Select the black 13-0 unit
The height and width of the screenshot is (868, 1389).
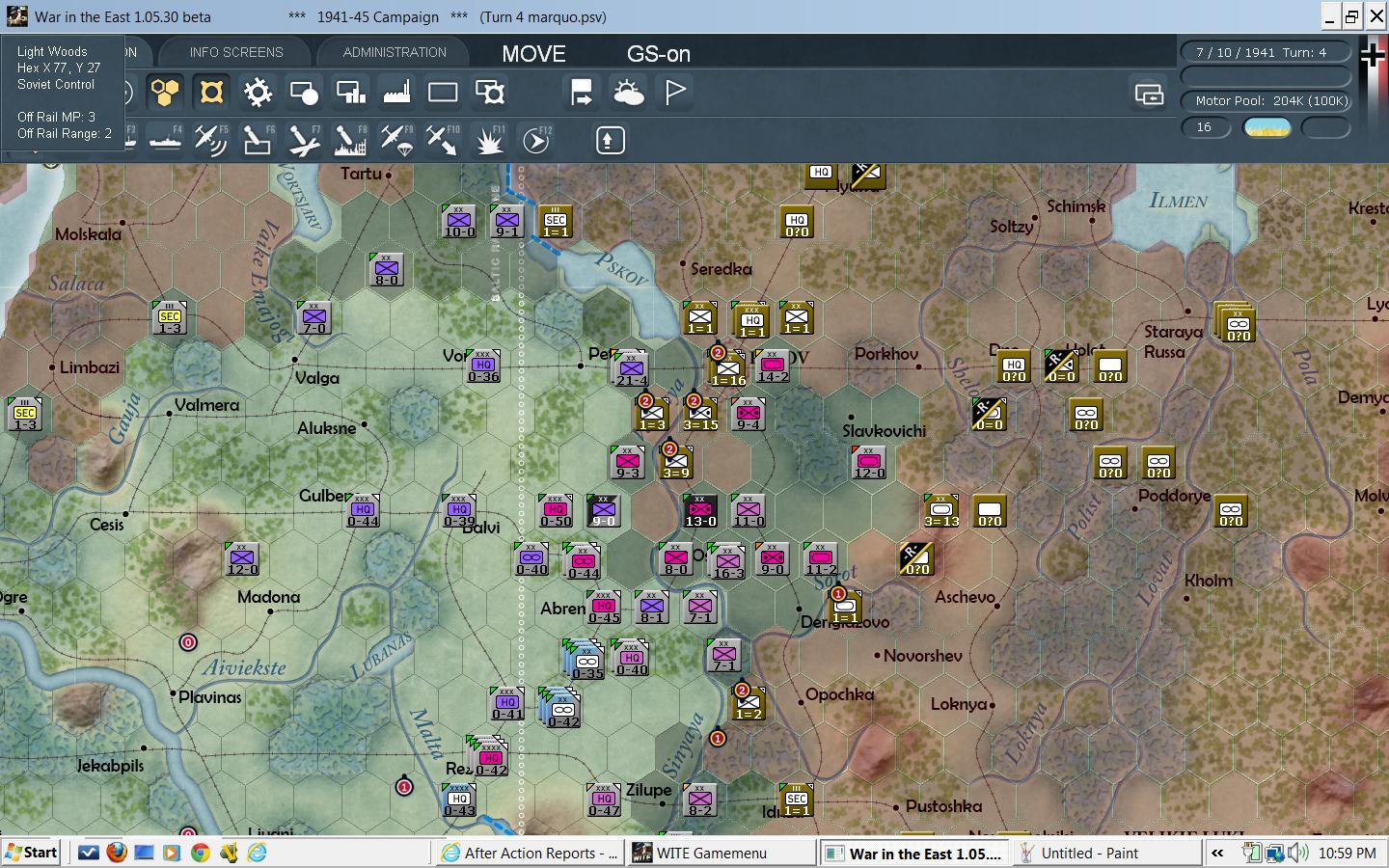pyautogui.click(x=700, y=511)
